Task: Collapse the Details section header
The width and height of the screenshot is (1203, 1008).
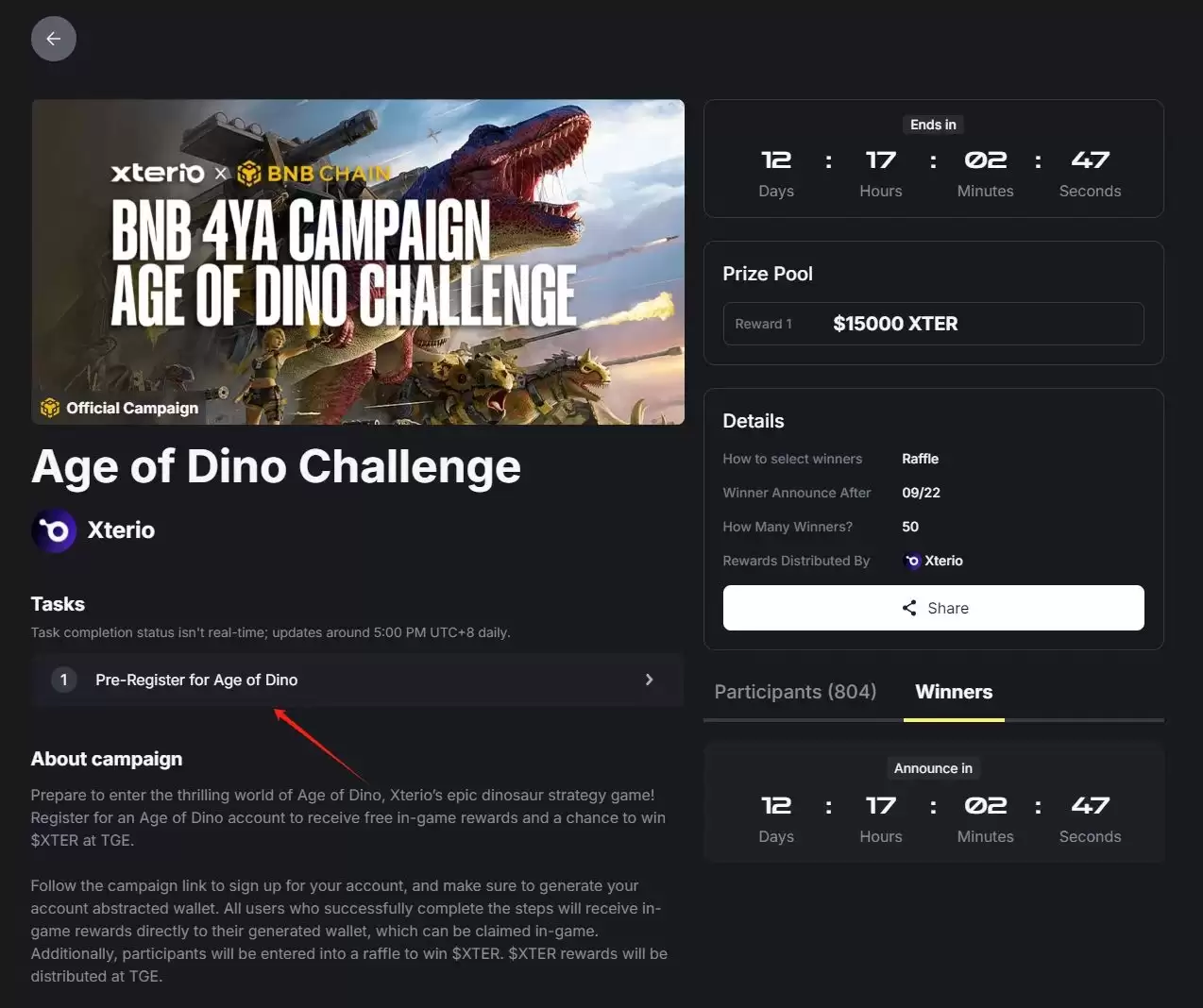Action: (x=754, y=421)
